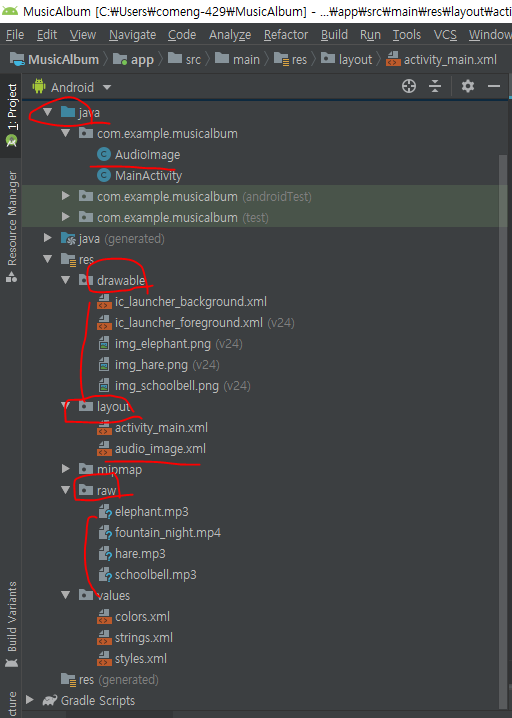Click res breadcrumb in navigation bar
Screen dimensions: 512x718
(x=290, y=60)
